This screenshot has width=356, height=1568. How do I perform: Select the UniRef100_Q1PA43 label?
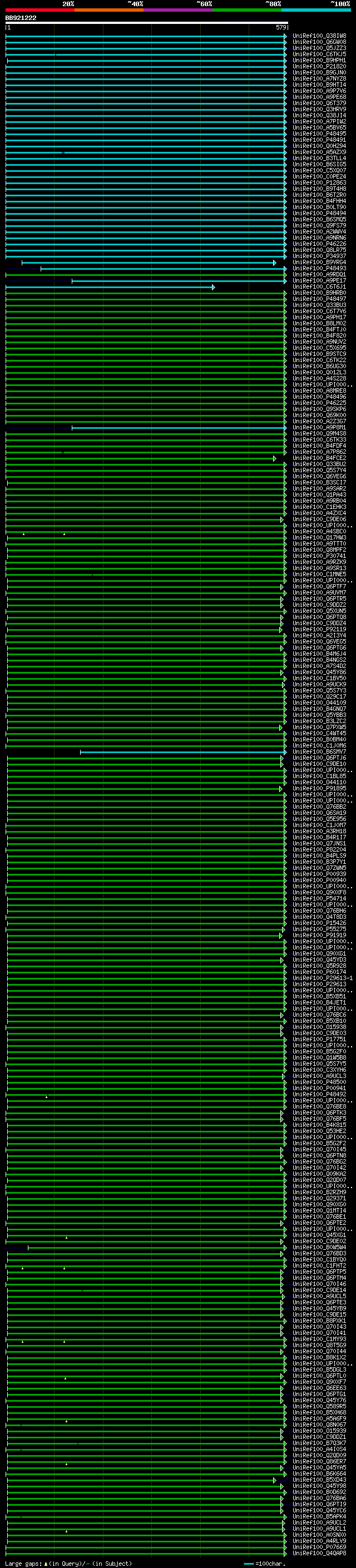point(319,495)
